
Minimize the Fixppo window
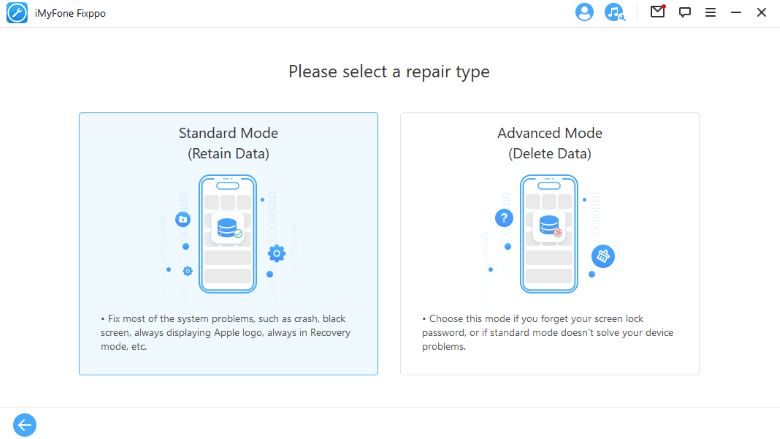pyautogui.click(x=736, y=12)
